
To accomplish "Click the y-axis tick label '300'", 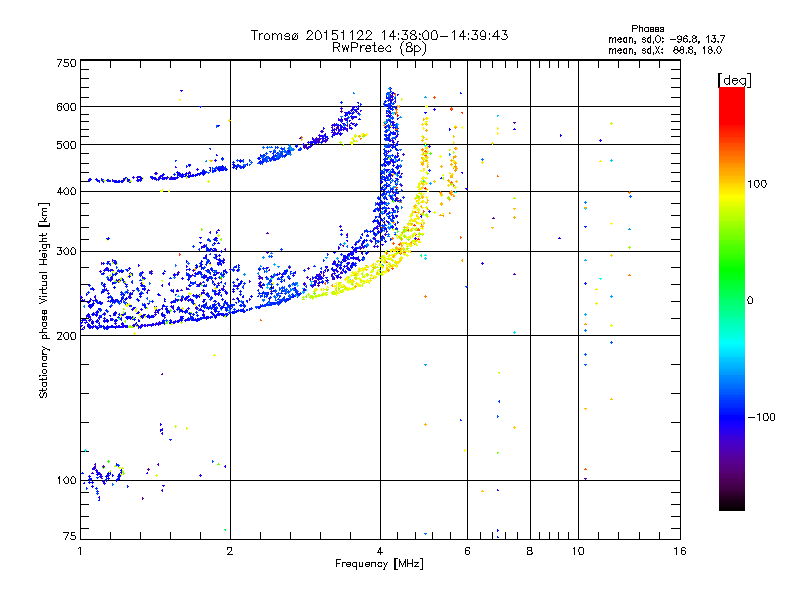I will [66, 251].
